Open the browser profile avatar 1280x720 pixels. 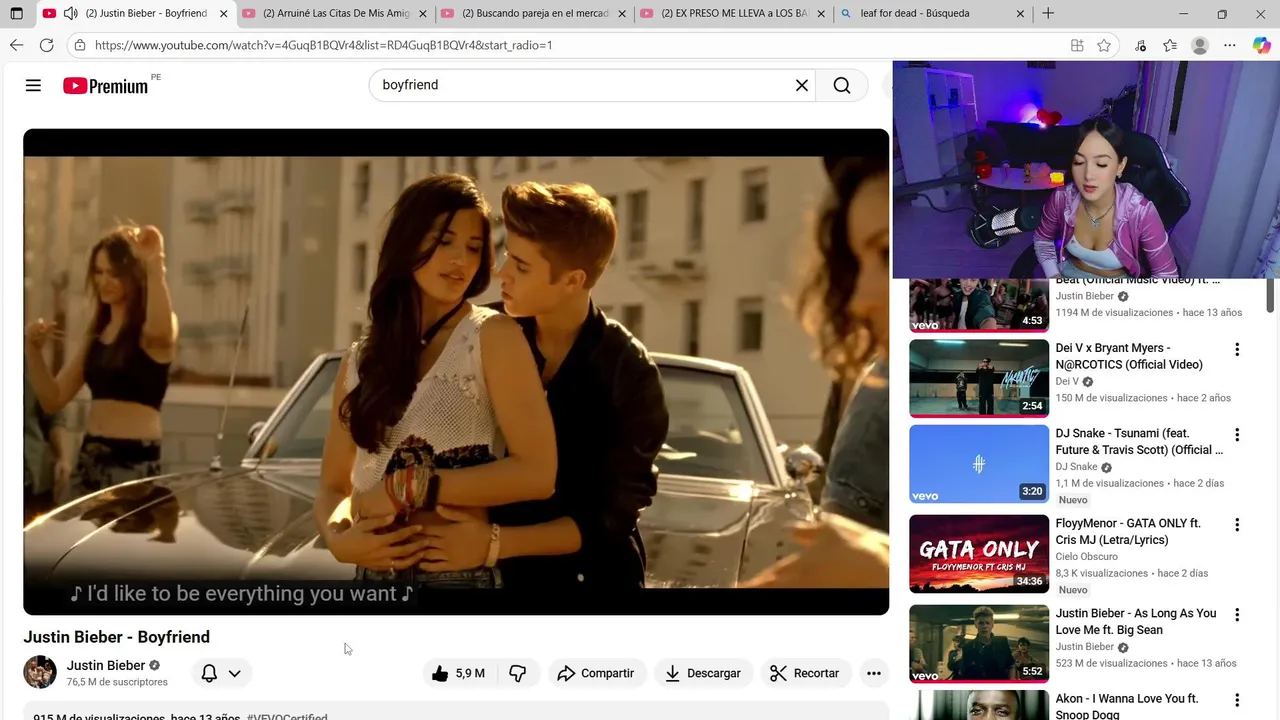coord(1200,45)
